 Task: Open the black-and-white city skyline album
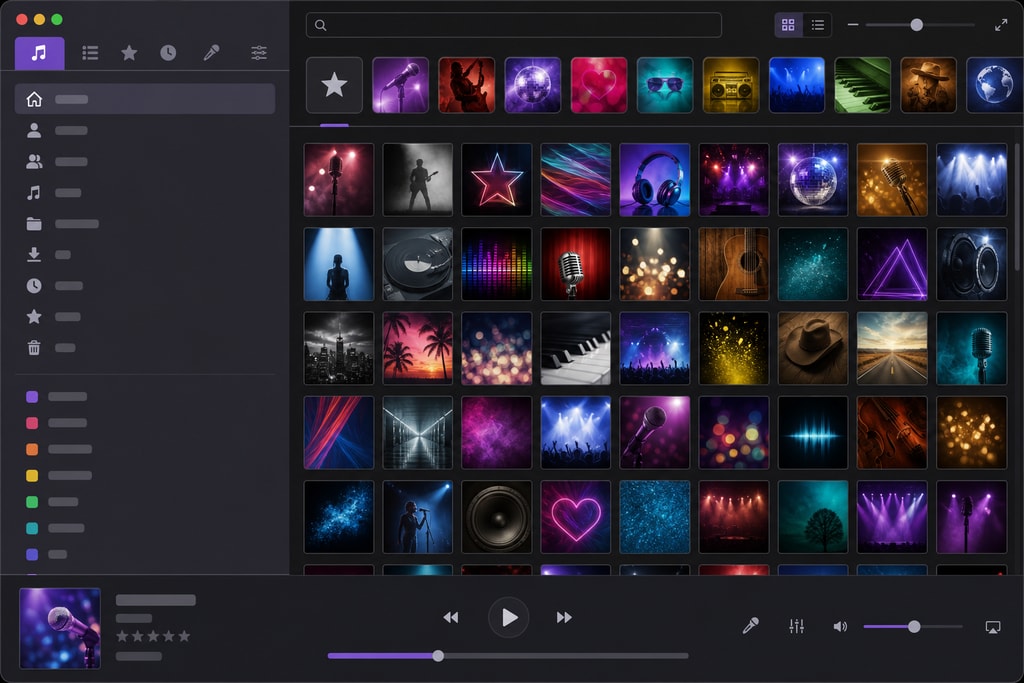pyautogui.click(x=338, y=348)
